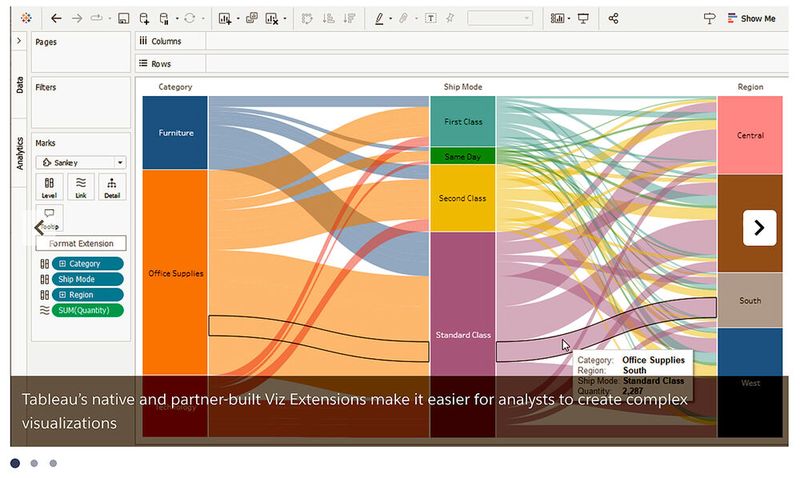
Task: Click the Presentation Mode icon
Action: 583,19
